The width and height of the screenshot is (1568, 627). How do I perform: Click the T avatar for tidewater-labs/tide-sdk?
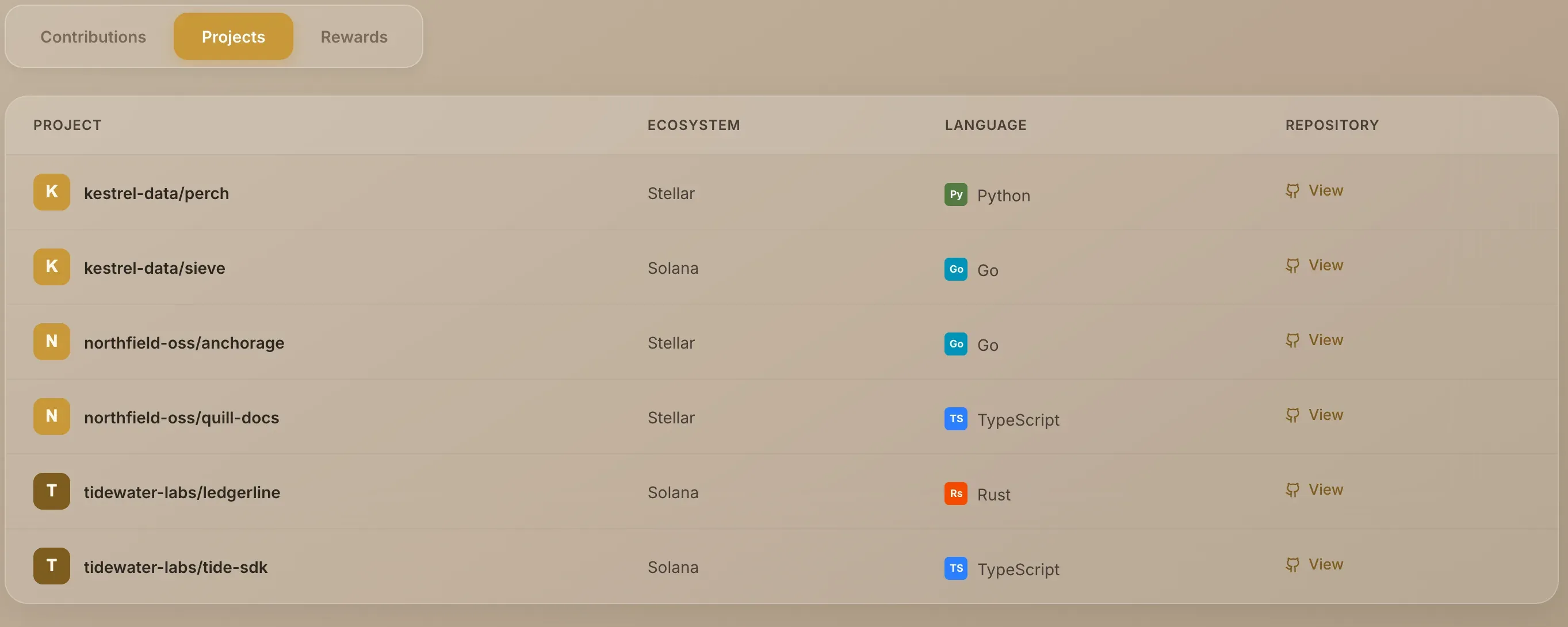click(52, 566)
